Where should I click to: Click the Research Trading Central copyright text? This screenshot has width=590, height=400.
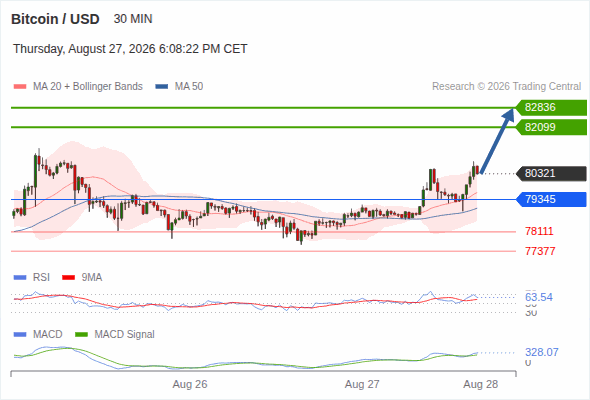coord(506,87)
